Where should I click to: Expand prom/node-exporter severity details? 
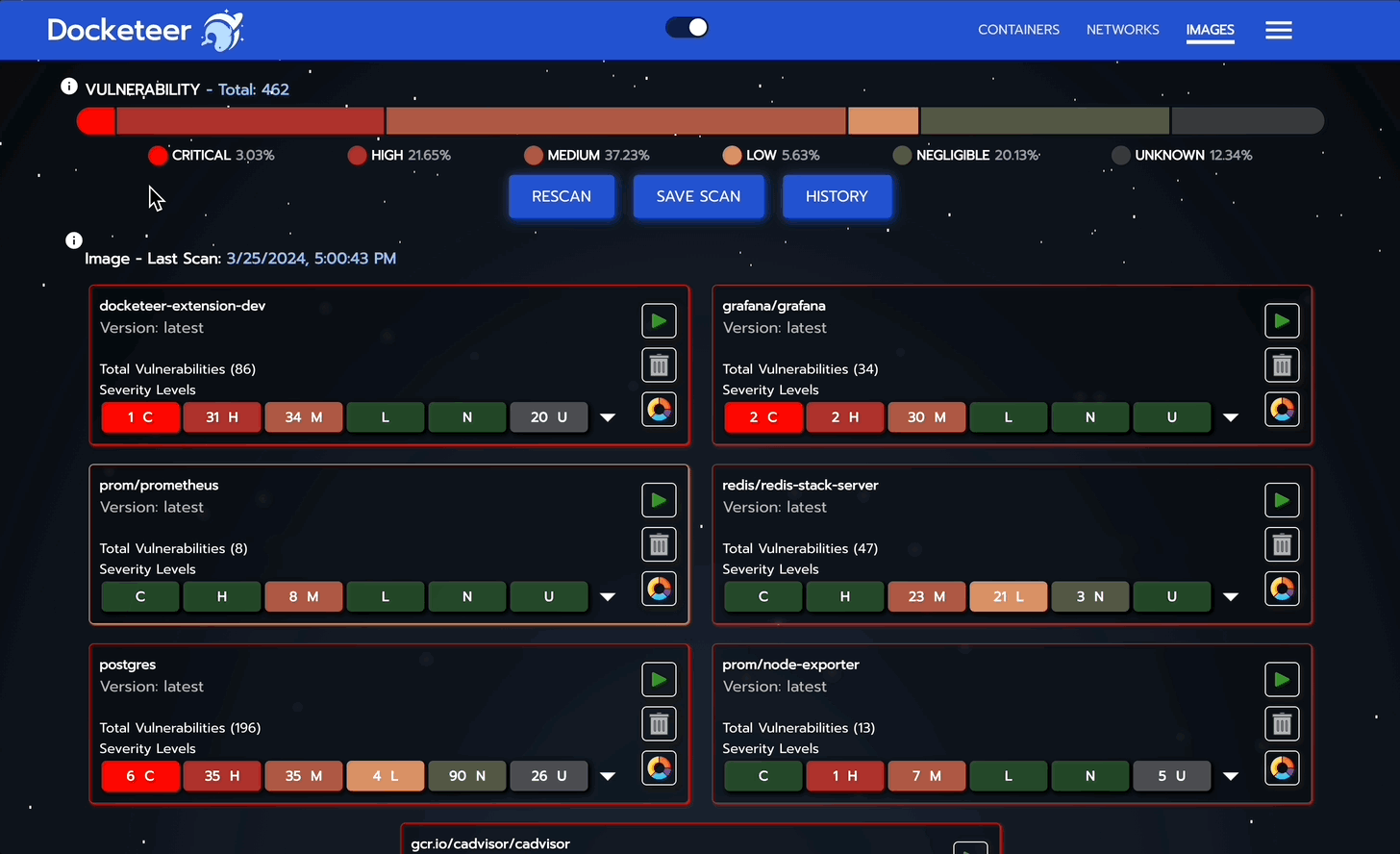coord(1231,776)
